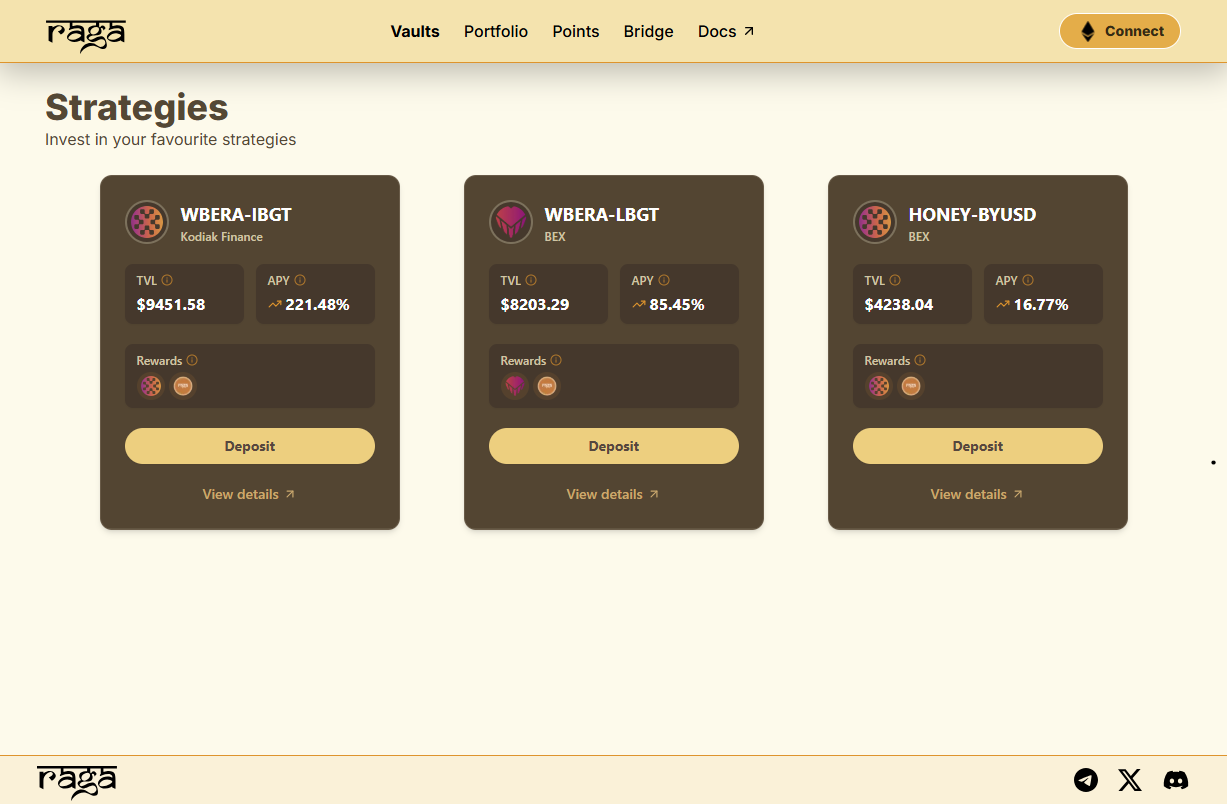Click the TVL info icon on WBERA-IBGT card

[x=167, y=280]
